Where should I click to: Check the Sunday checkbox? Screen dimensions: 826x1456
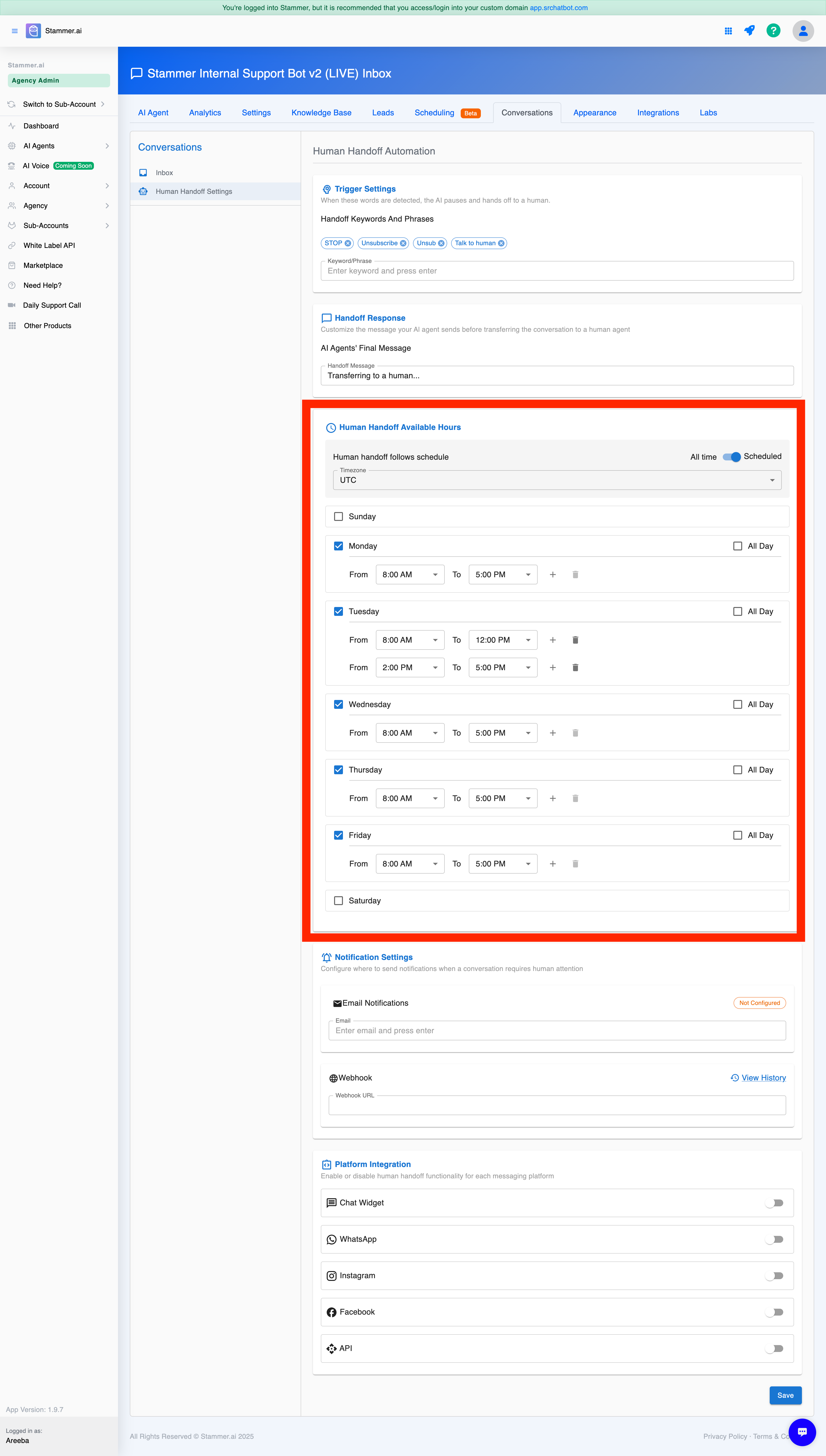[x=339, y=516]
